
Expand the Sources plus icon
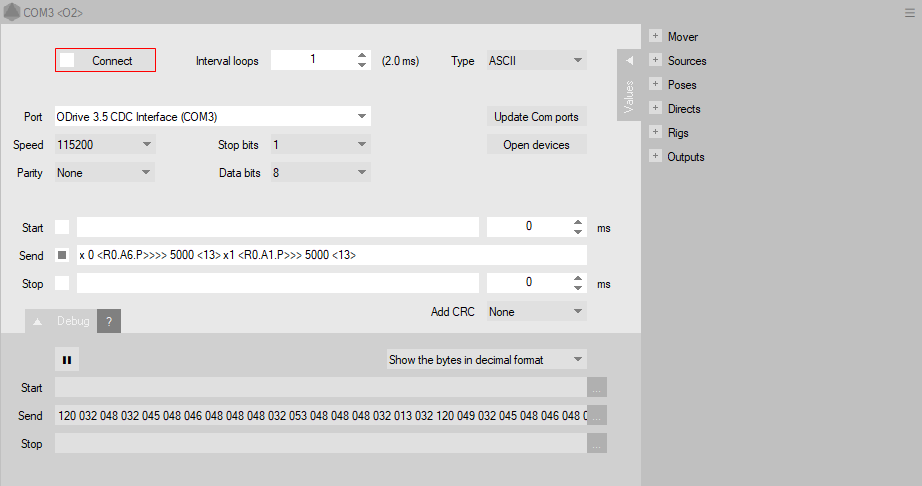(656, 60)
